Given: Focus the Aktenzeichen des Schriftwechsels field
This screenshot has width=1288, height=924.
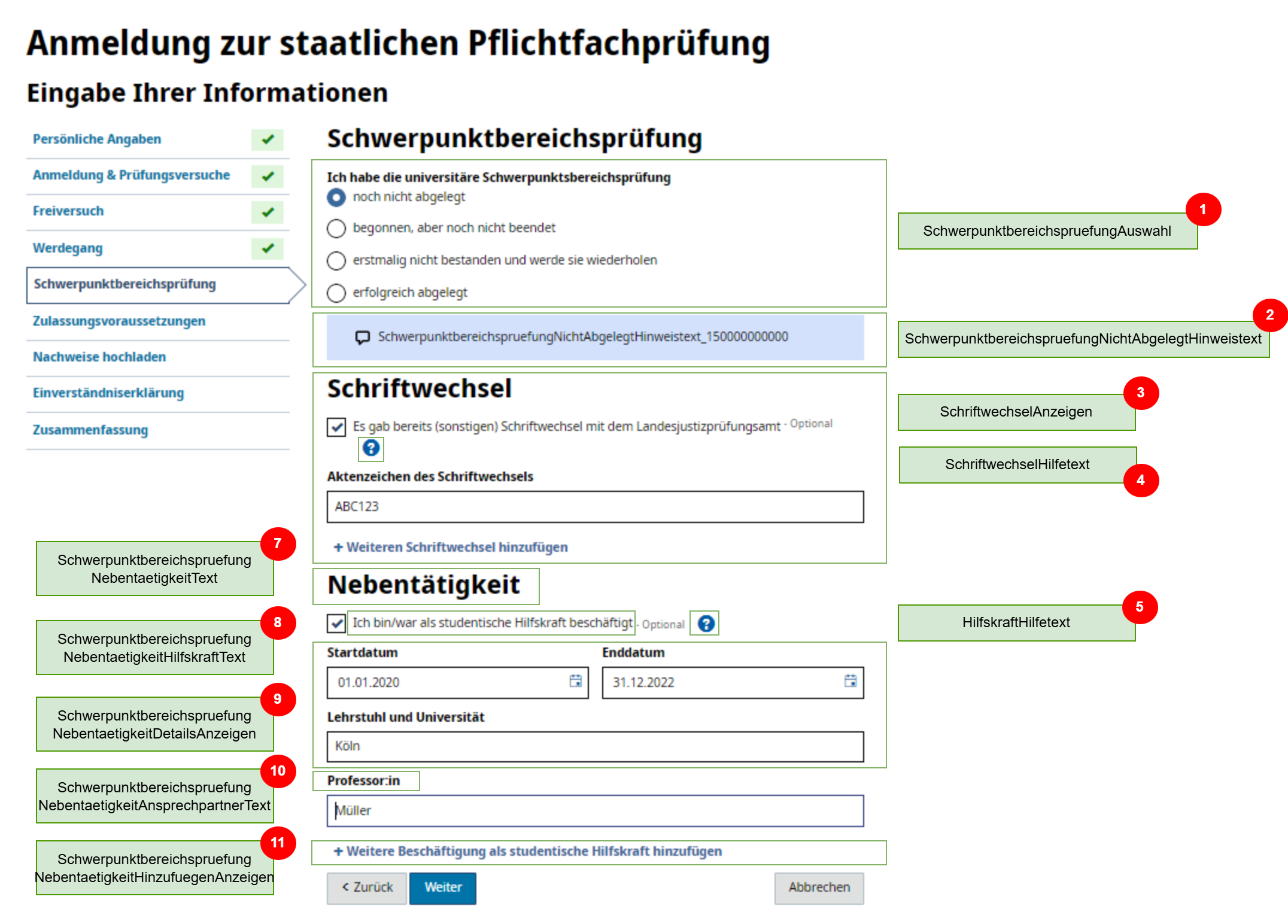Looking at the screenshot, I should pos(596,507).
